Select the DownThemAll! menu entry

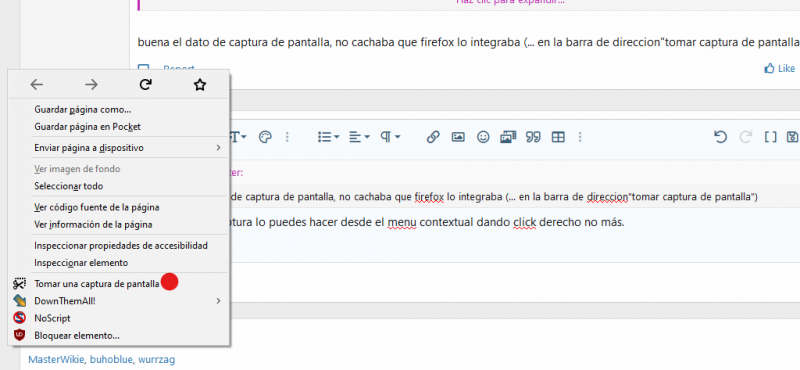coord(65,301)
